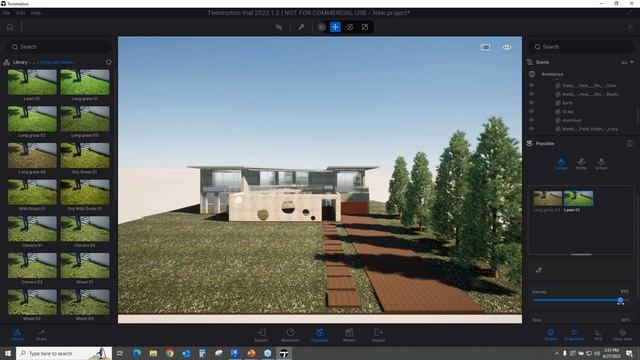Open the Stats tab in bottom bar

pyautogui.click(x=41, y=335)
